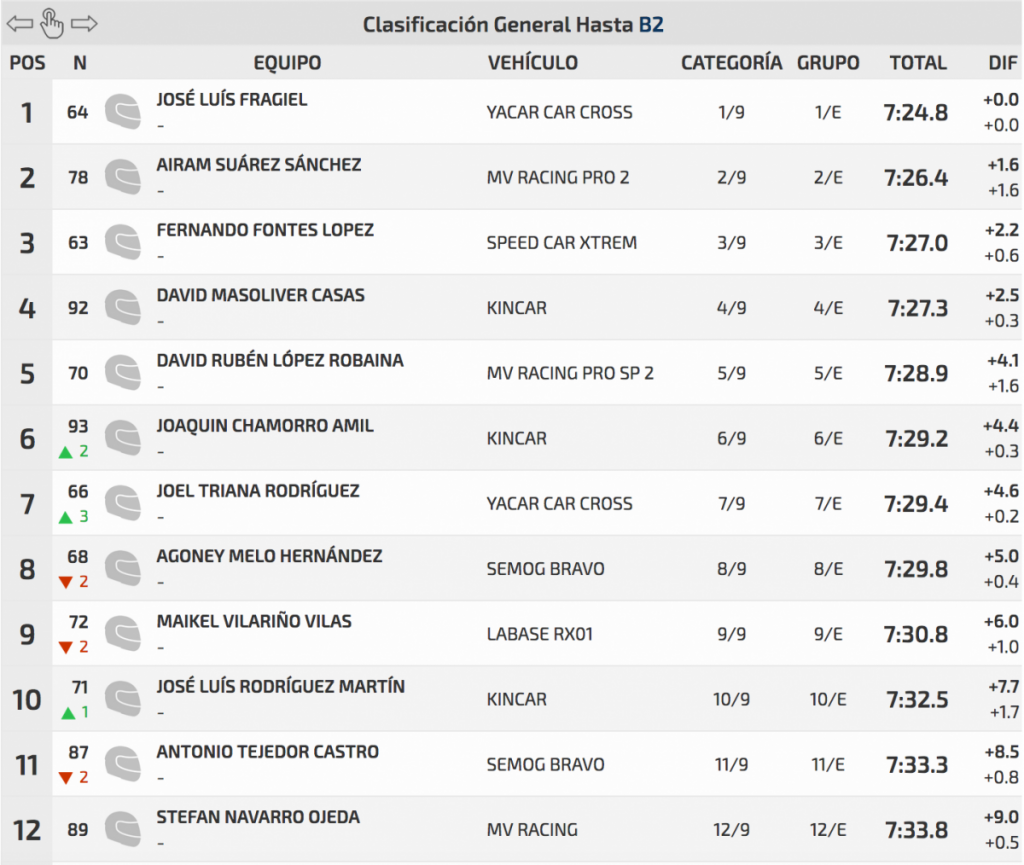Viewport: 1024px width, 865px height.
Task: Click helmet icon beside Stefan Navarro Ojeda
Action: pyautogui.click(x=123, y=829)
